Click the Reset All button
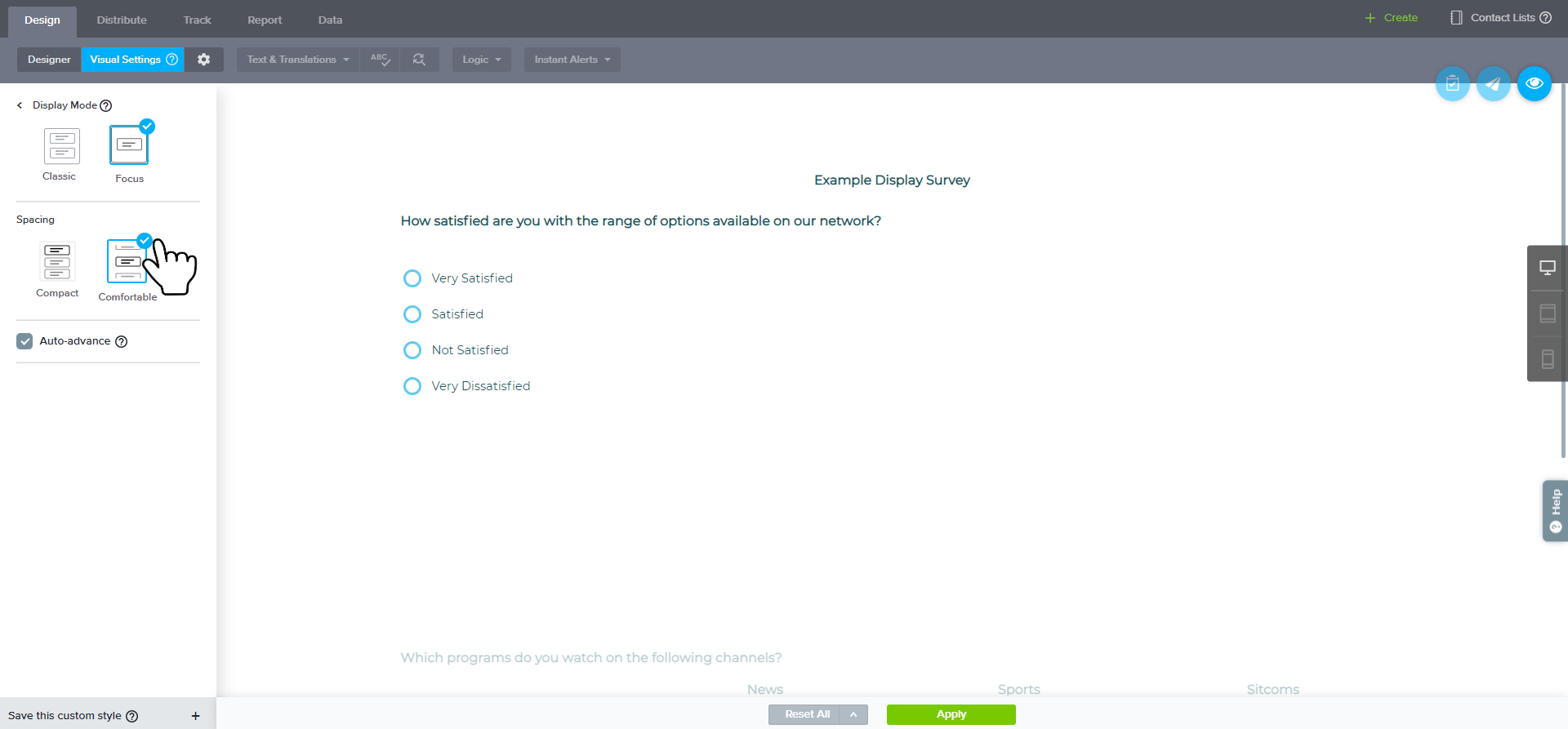 tap(806, 714)
